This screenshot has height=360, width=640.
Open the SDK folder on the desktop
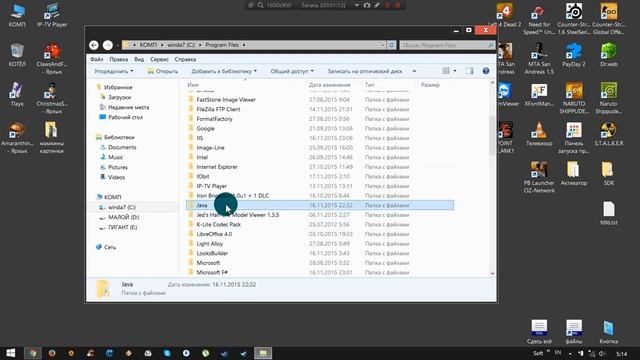pyautogui.click(x=608, y=174)
